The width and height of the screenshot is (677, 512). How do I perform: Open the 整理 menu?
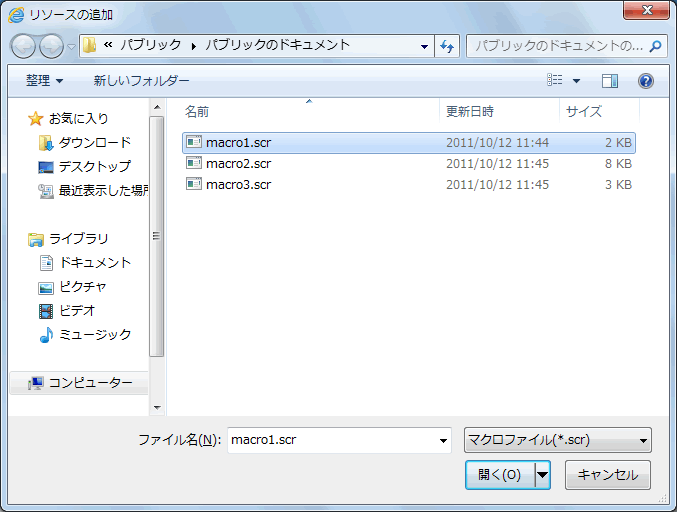pos(44,81)
